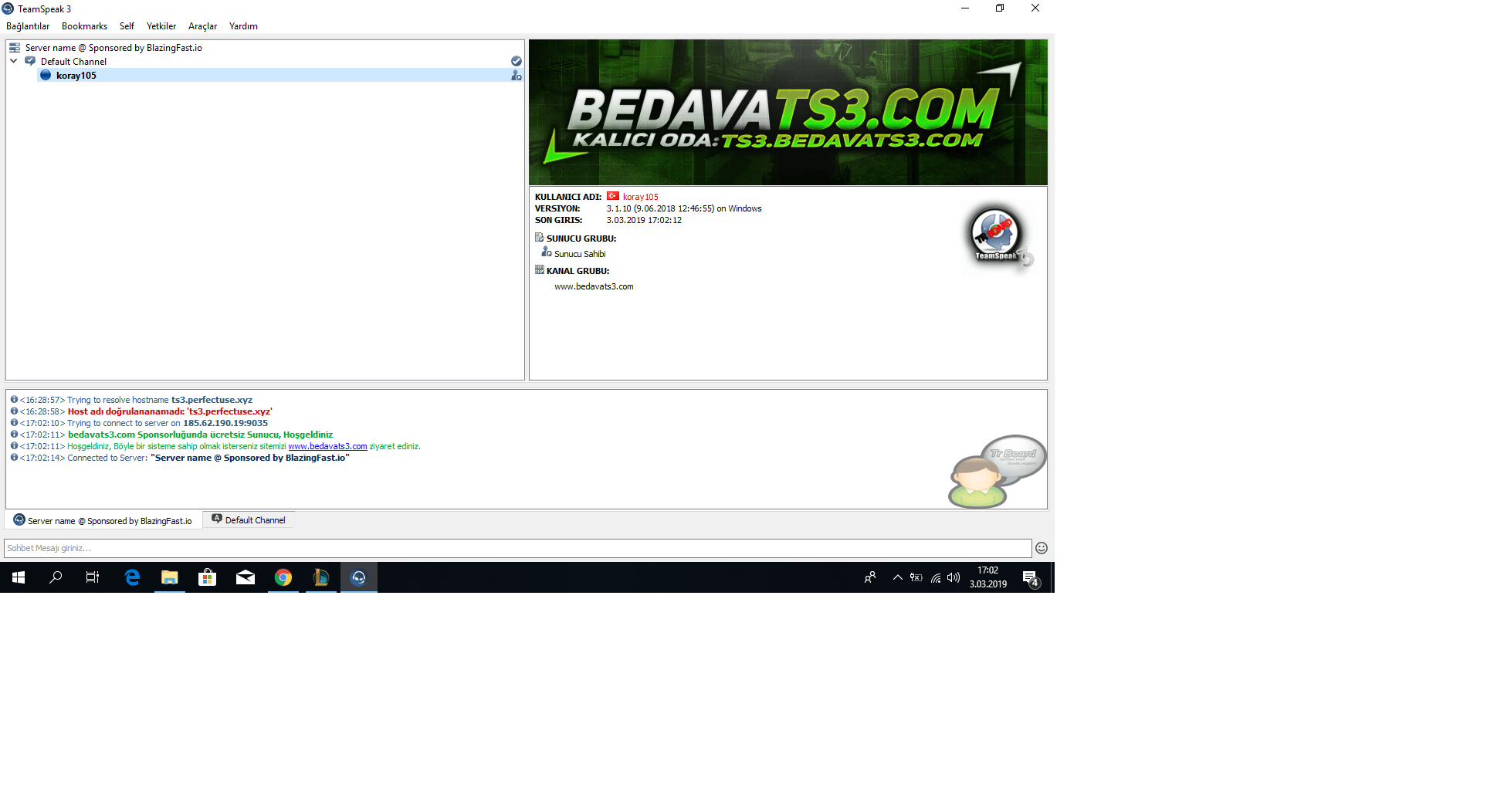Open Microsoft Store from the taskbar
Screen dimensions: 1504x812
[x=208, y=577]
